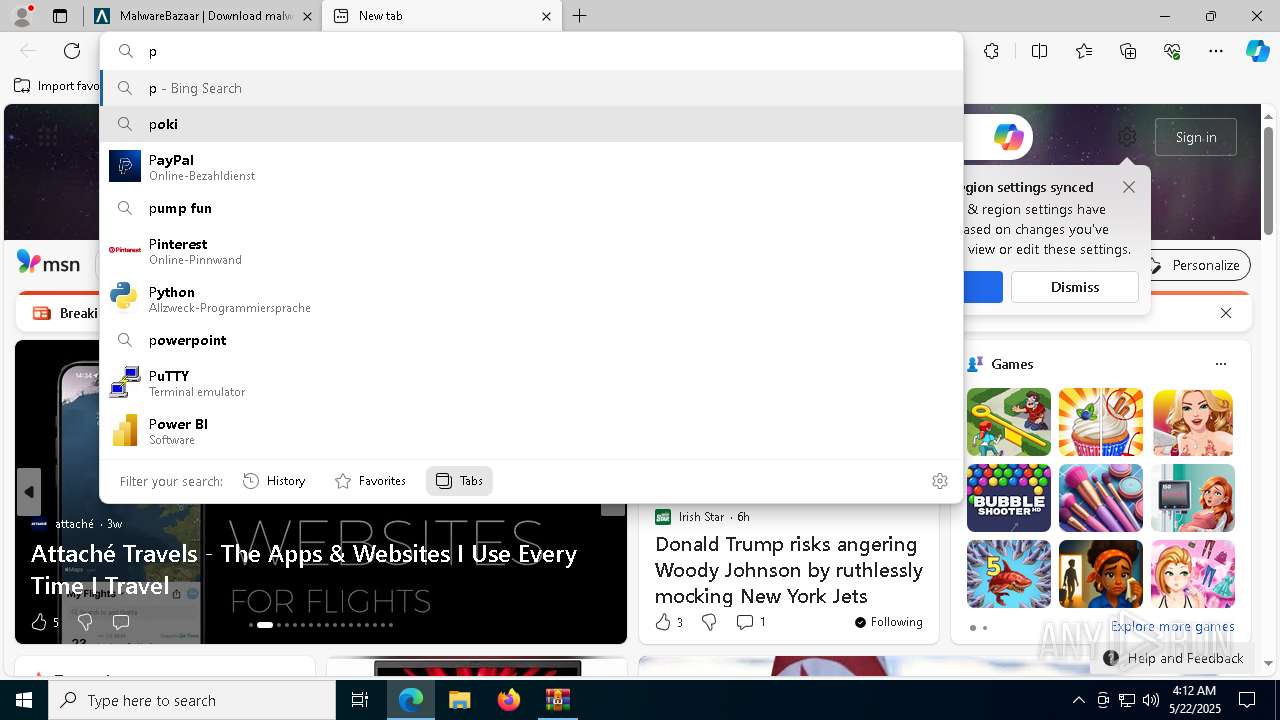Open the Windows Start menu

click(x=24, y=700)
